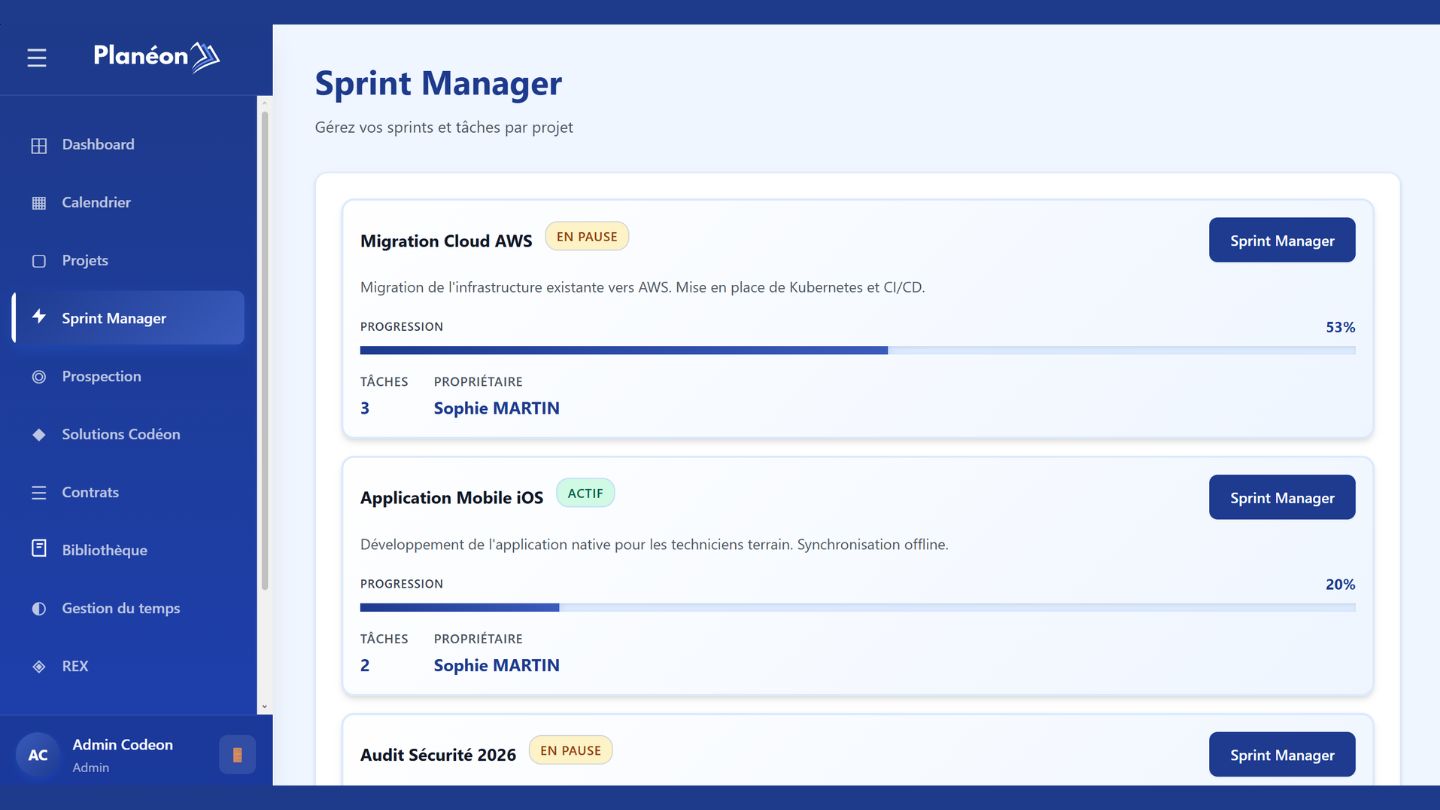Click the Sprint Manager page heading
This screenshot has width=1440, height=810.
pos(438,84)
